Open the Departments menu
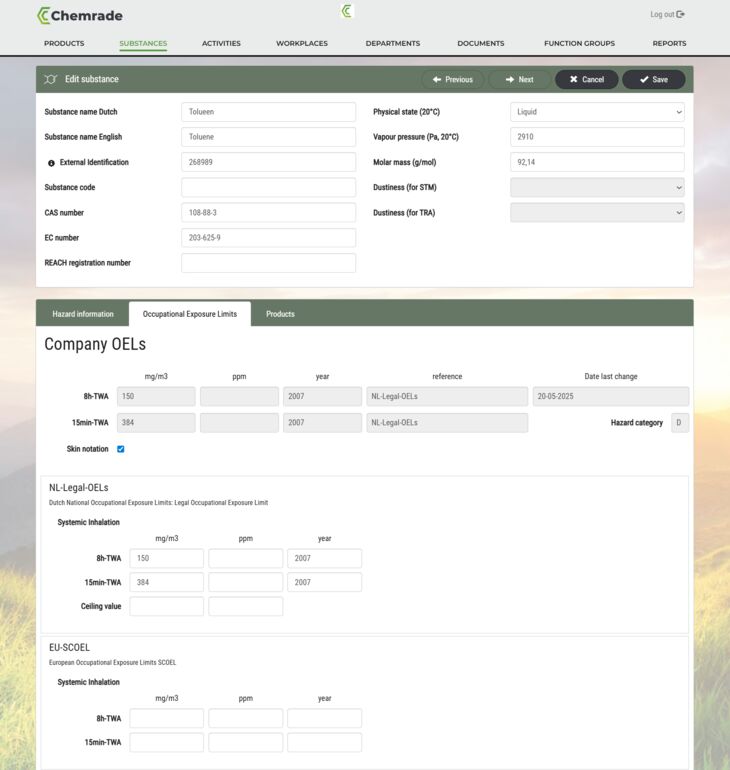 [x=393, y=43]
